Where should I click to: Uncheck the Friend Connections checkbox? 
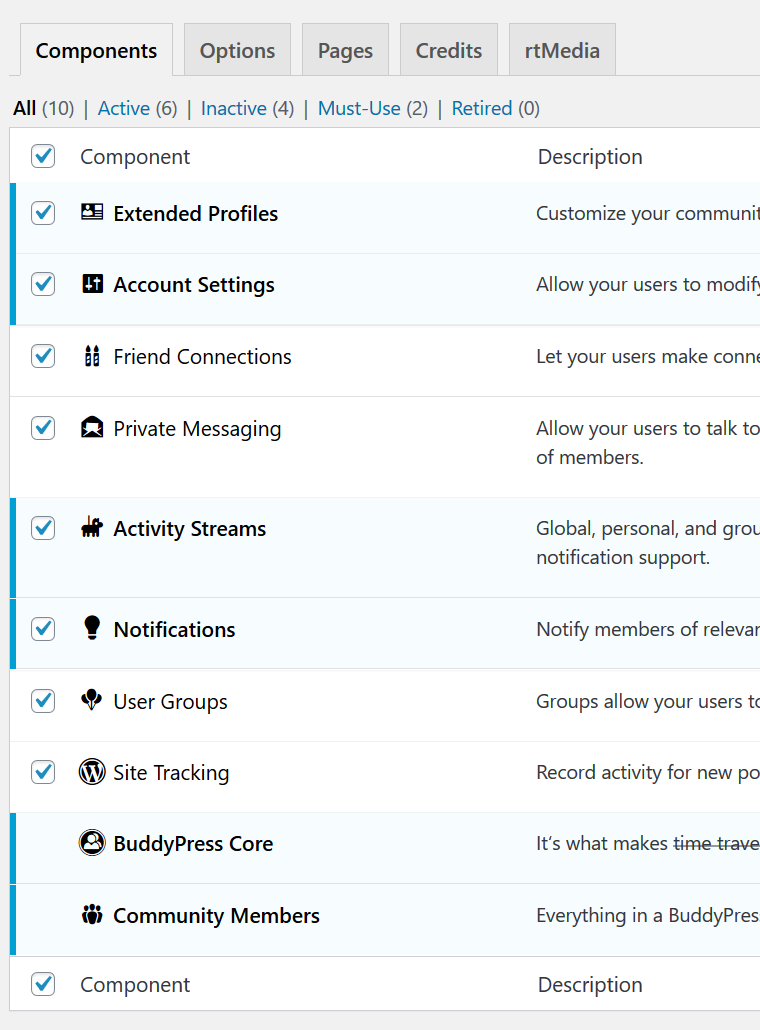(43, 356)
